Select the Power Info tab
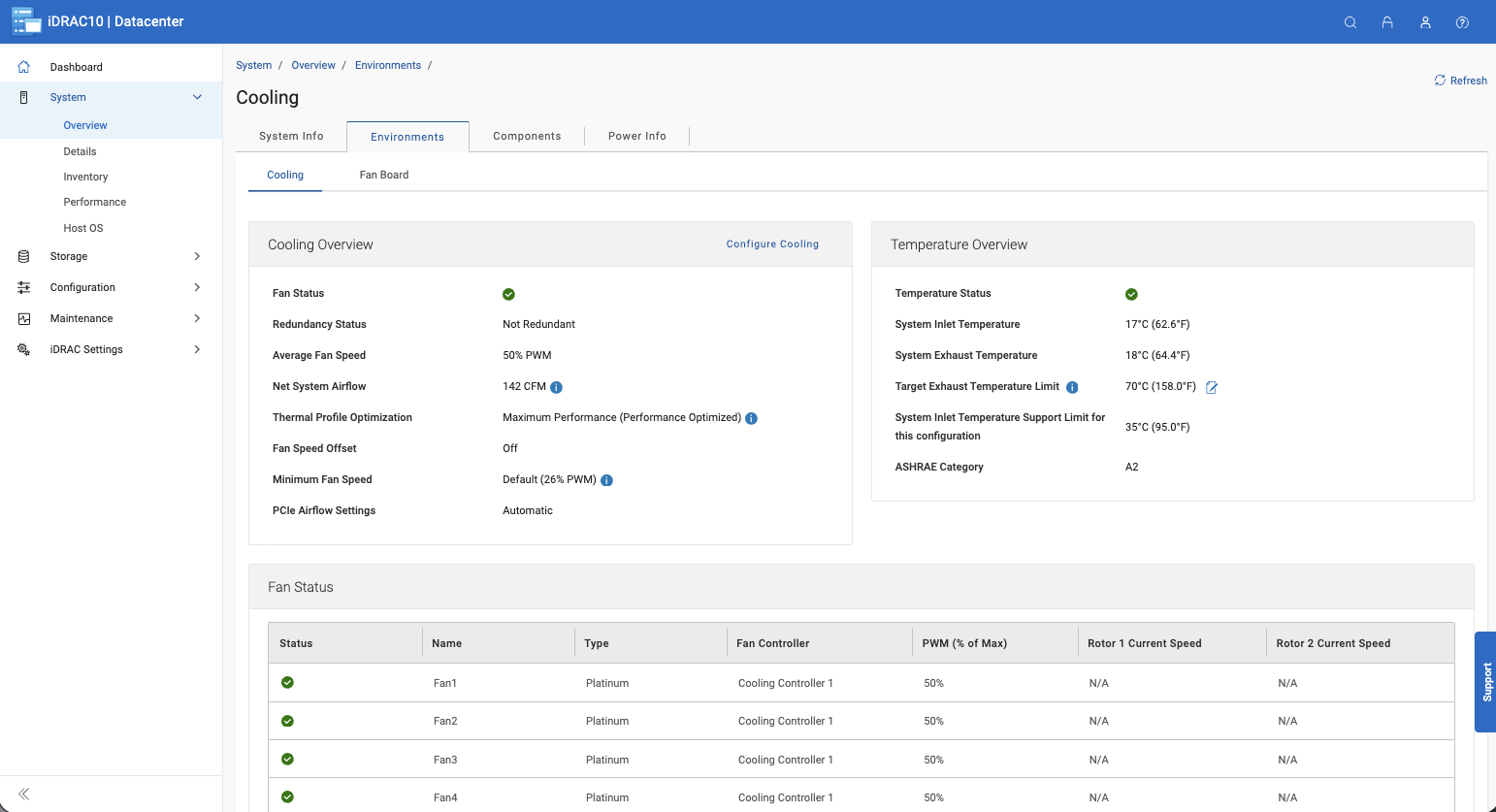The width and height of the screenshot is (1496, 812). [x=636, y=136]
